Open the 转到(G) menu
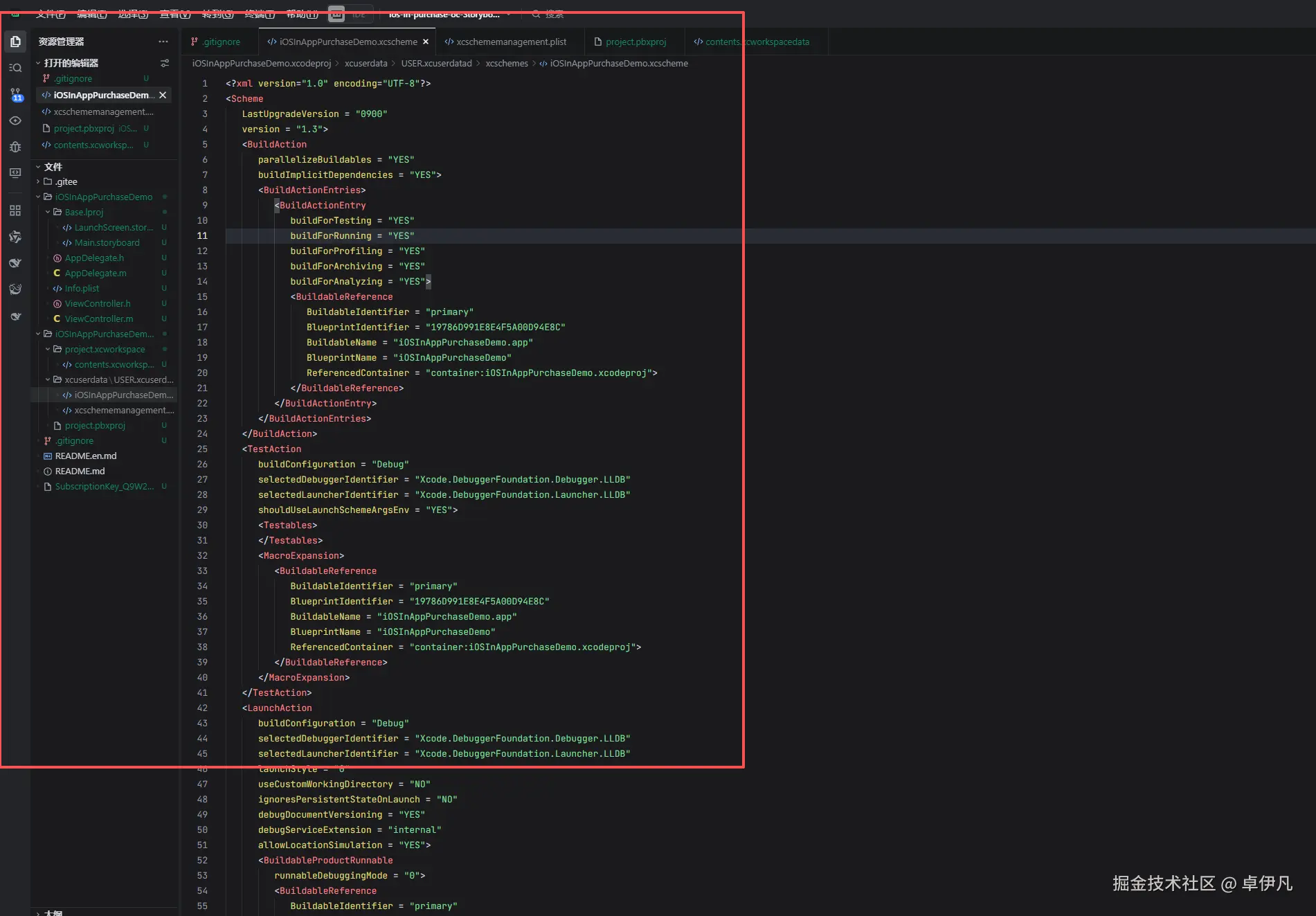The width and height of the screenshot is (1316, 916). [x=217, y=14]
